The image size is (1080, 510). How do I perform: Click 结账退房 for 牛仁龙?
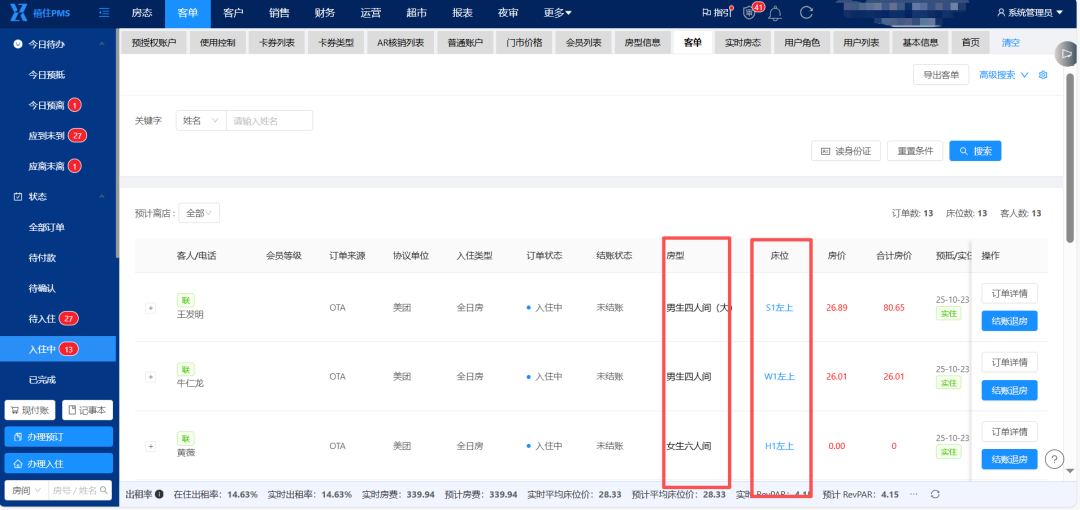[x=1009, y=390]
